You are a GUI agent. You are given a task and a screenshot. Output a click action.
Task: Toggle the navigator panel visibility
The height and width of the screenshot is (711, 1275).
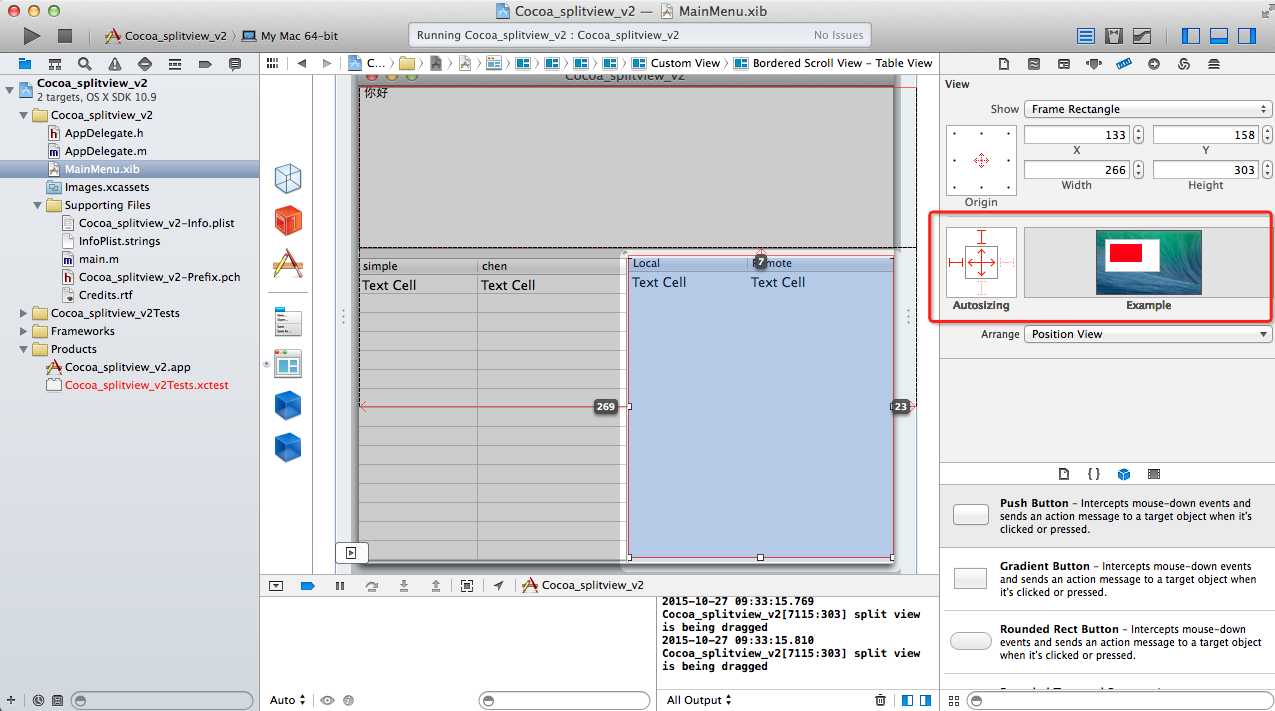click(1191, 36)
